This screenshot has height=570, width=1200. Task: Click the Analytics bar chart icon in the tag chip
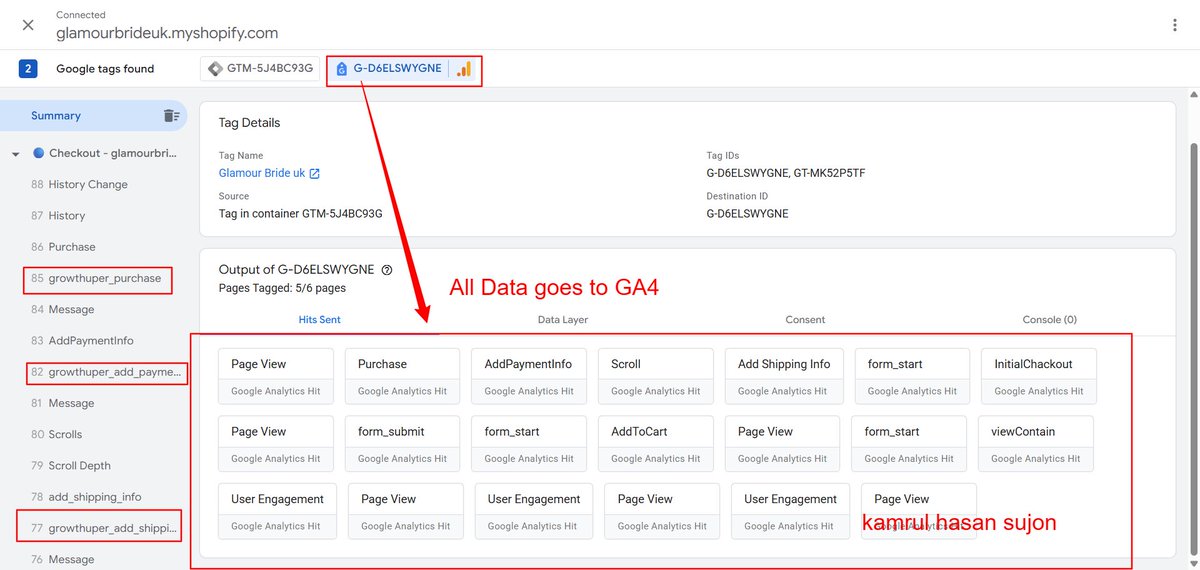coord(464,69)
